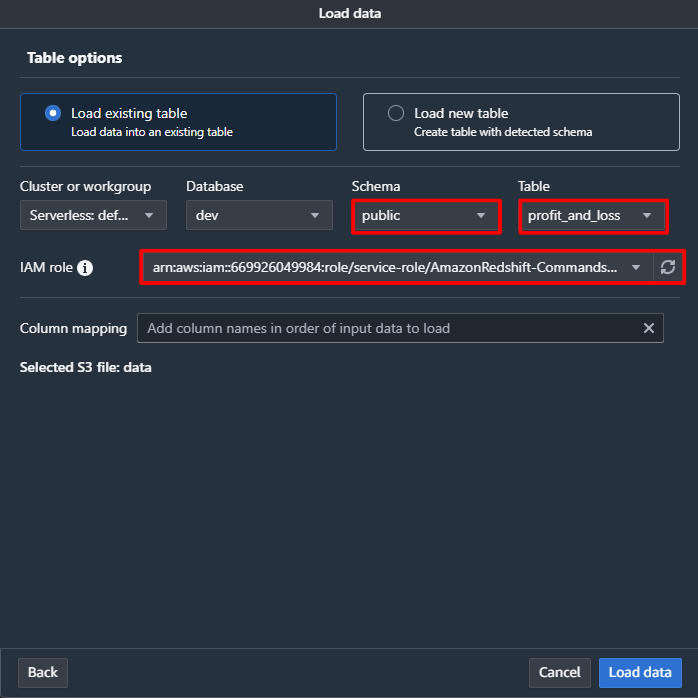This screenshot has height=698, width=698.
Task: Go Back to the previous step
Action: click(x=43, y=672)
